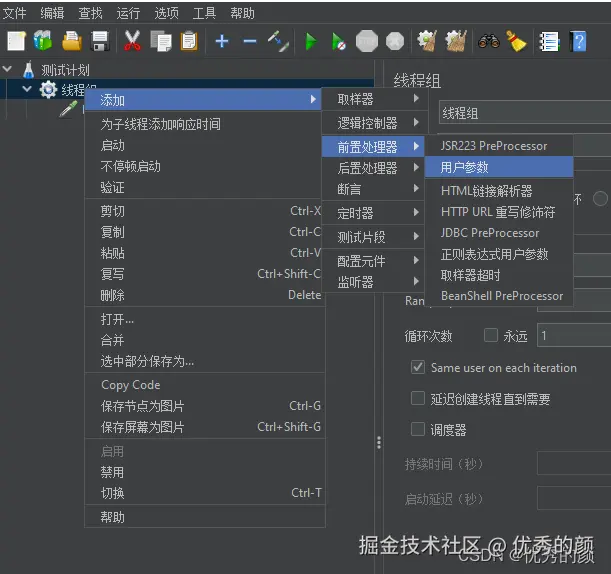Screen dimensions: 611x574
Task: Click Start no pauses icon
Action: (338, 41)
